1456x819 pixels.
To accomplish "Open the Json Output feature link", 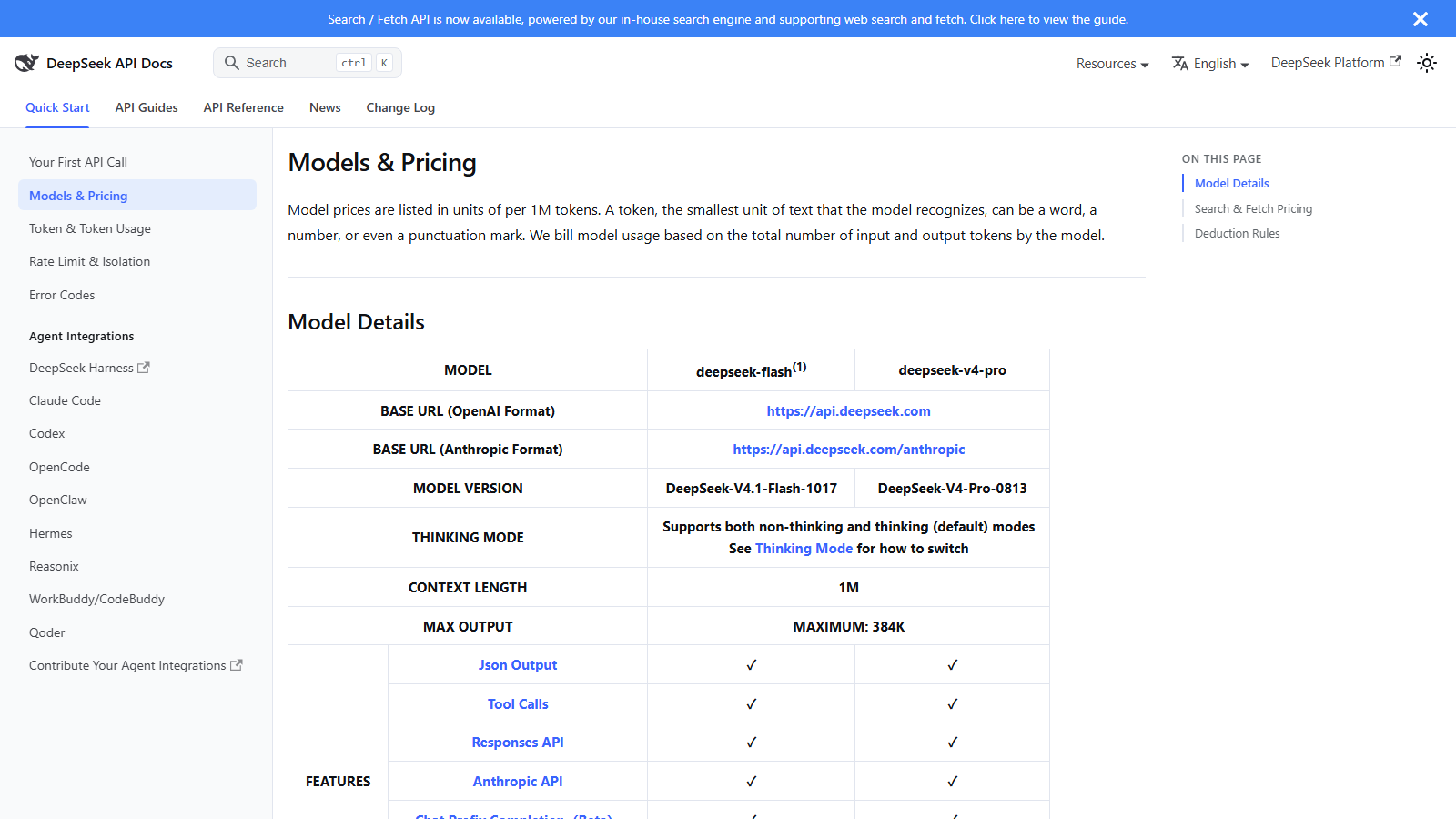I will point(518,664).
